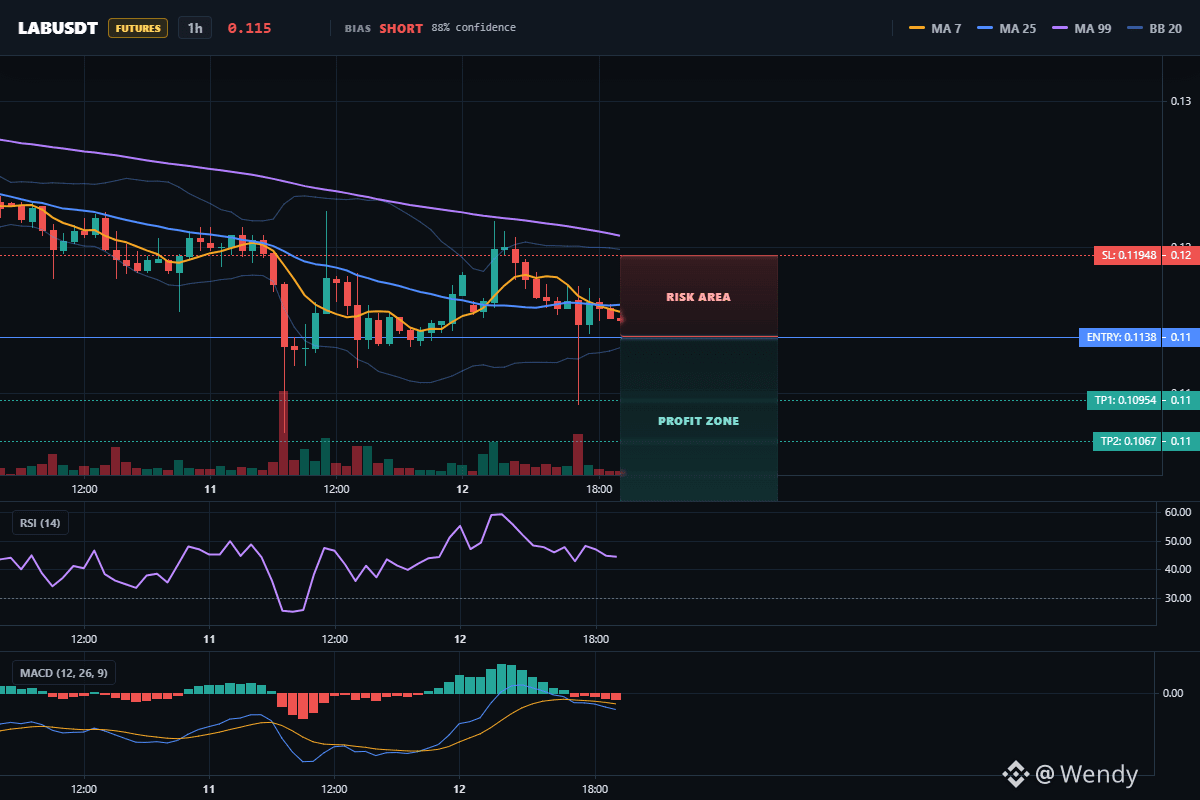Click the 40.00 RSI axis value
Viewport: 1200px width, 800px height.
pos(1178,569)
